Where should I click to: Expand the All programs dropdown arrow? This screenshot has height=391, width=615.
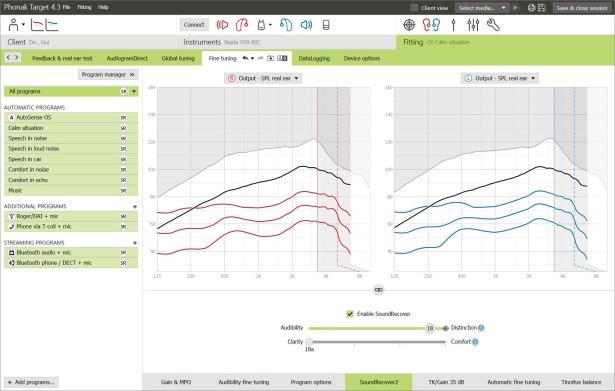(x=134, y=91)
